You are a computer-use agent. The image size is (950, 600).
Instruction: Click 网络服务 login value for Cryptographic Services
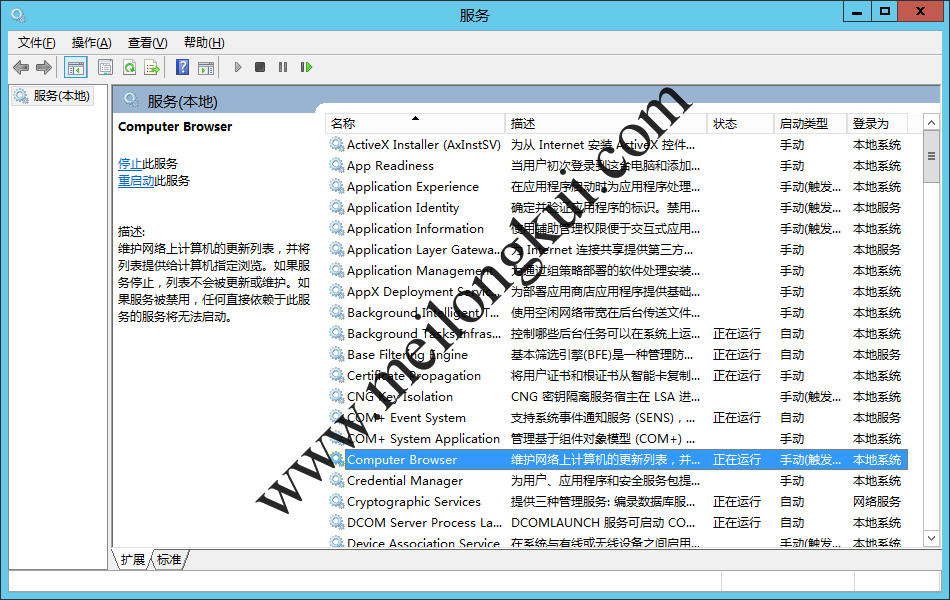point(877,502)
